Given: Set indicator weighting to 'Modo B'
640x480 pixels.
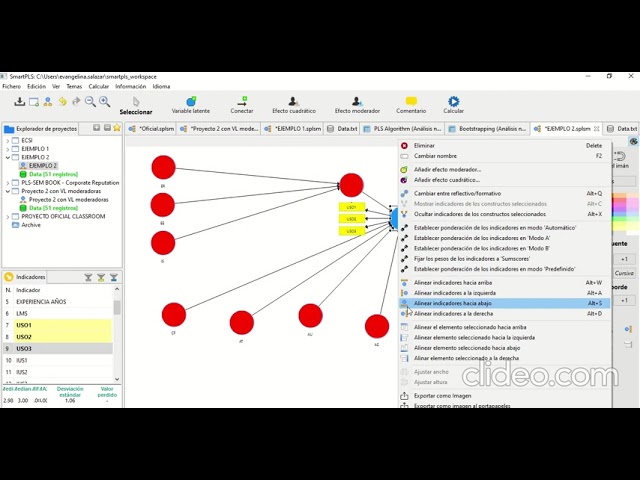Looking at the screenshot, I should 504,248.
